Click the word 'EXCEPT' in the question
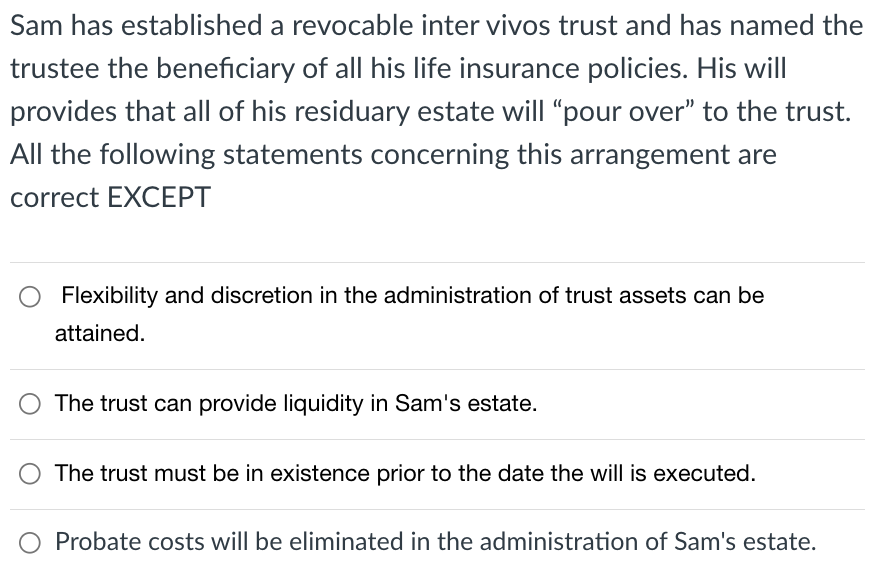This screenshot has height=576, width=888. click(160, 197)
